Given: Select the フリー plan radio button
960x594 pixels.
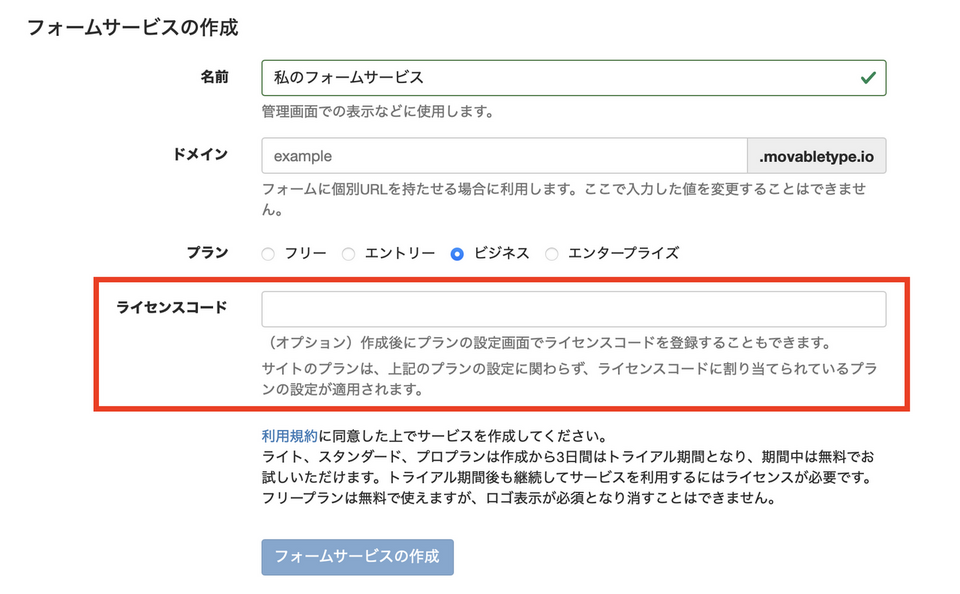Looking at the screenshot, I should pos(268,254).
